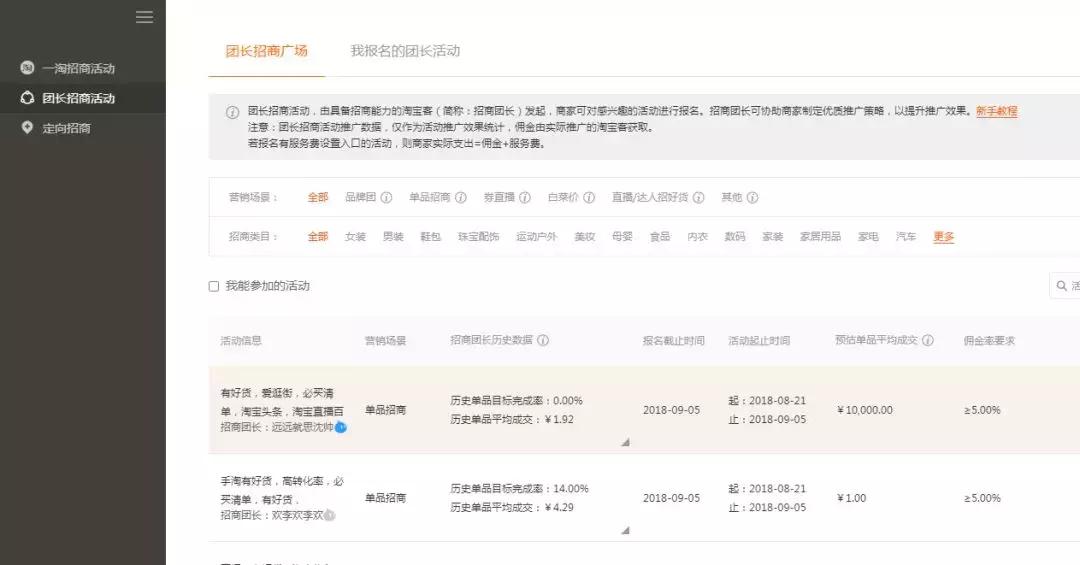Click the ¥10,000.00 estimate value
This screenshot has width=1080, height=565.
[865, 411]
